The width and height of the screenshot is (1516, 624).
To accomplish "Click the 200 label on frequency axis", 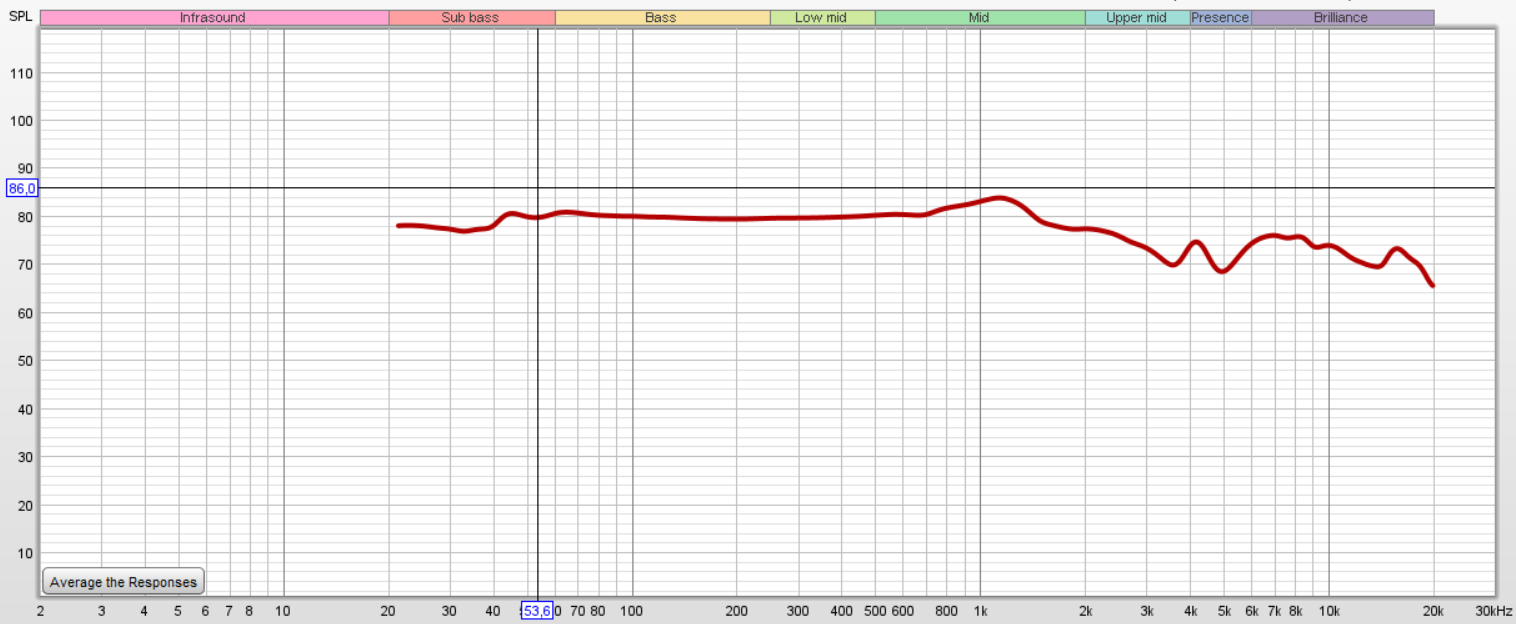I will pyautogui.click(x=736, y=611).
